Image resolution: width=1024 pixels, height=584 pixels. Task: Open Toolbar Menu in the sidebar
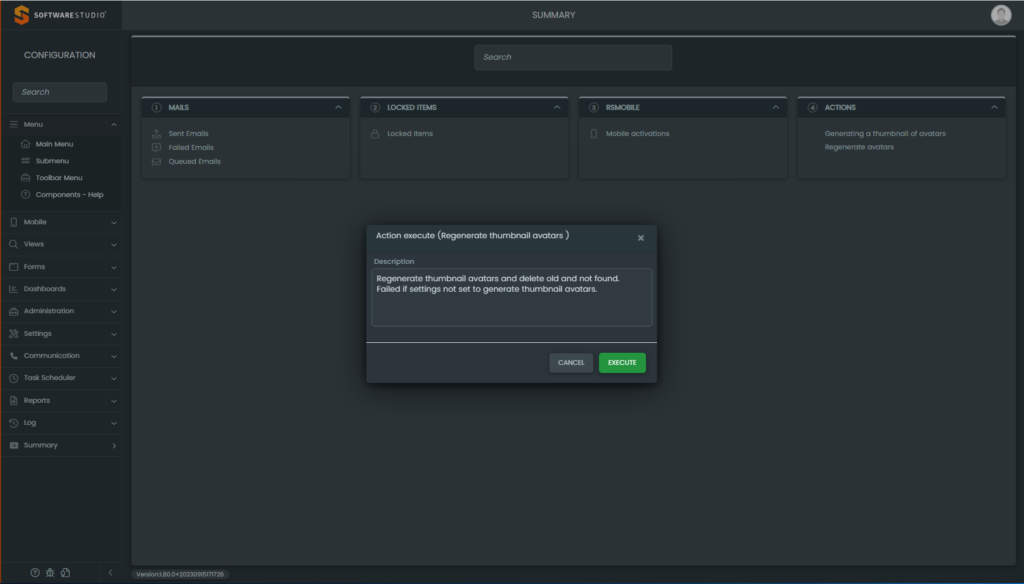tap(59, 178)
